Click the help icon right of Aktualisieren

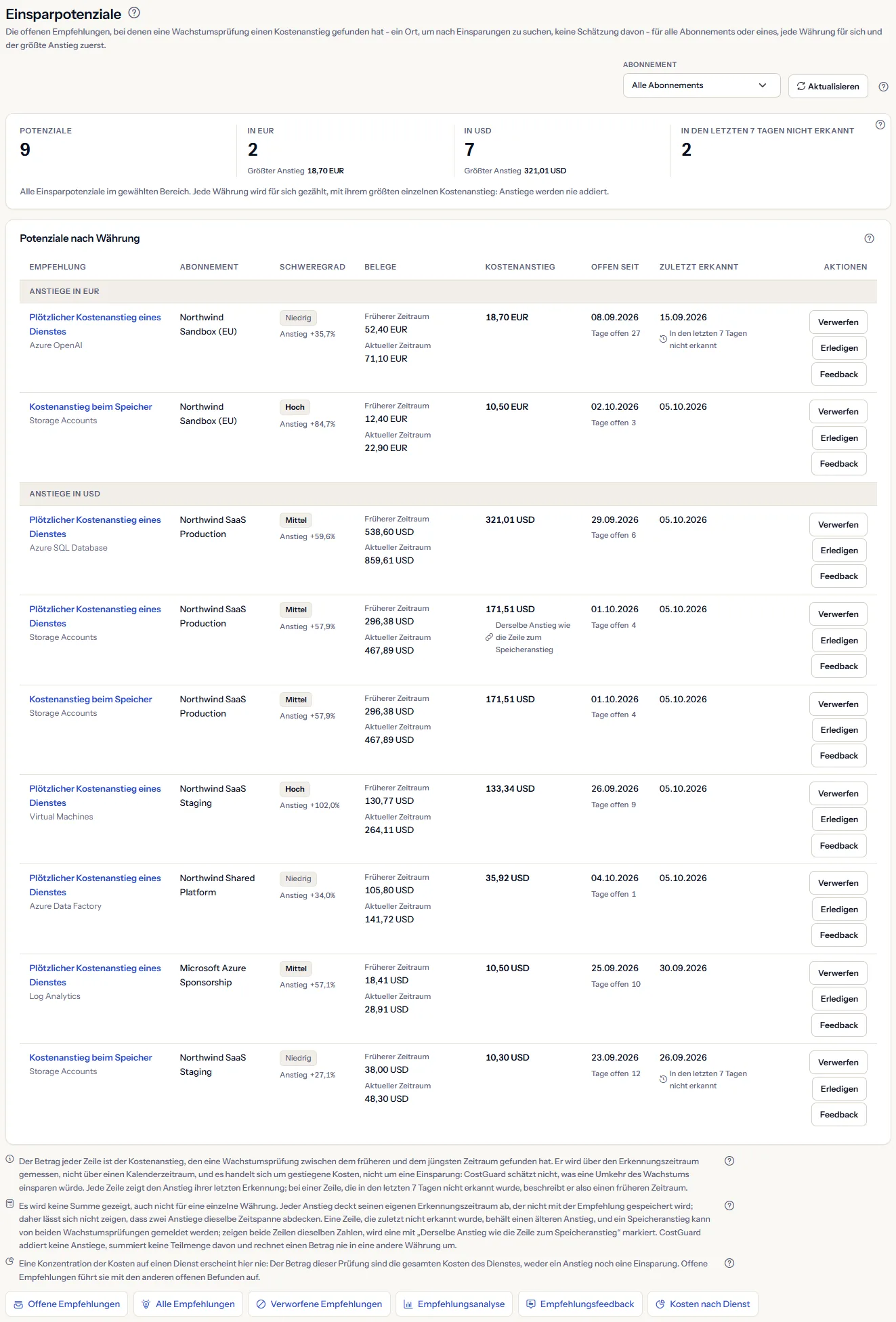coord(883,87)
